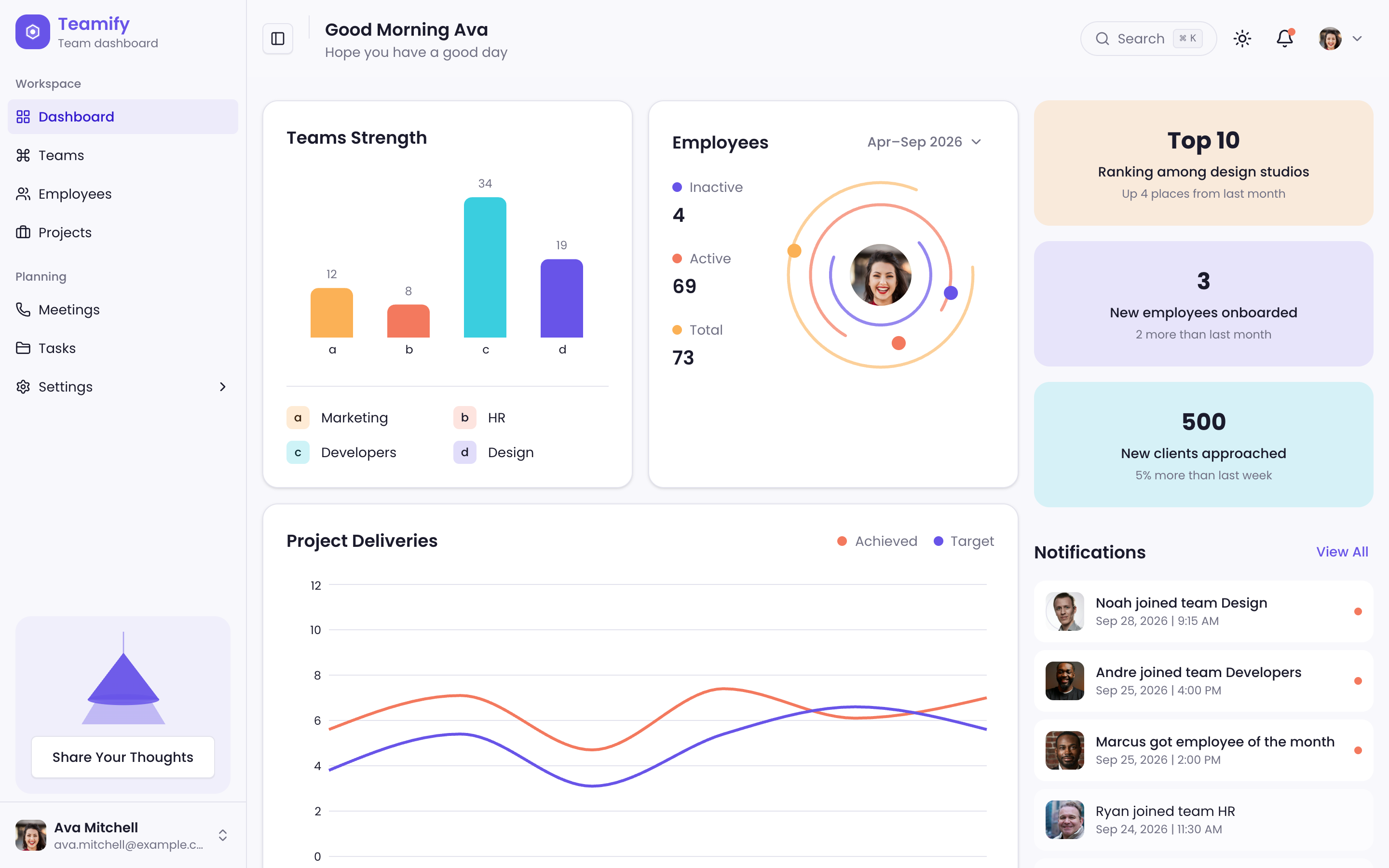Open the Noah joined team Design notification
This screenshot has height=868, width=1389.
(x=1204, y=611)
